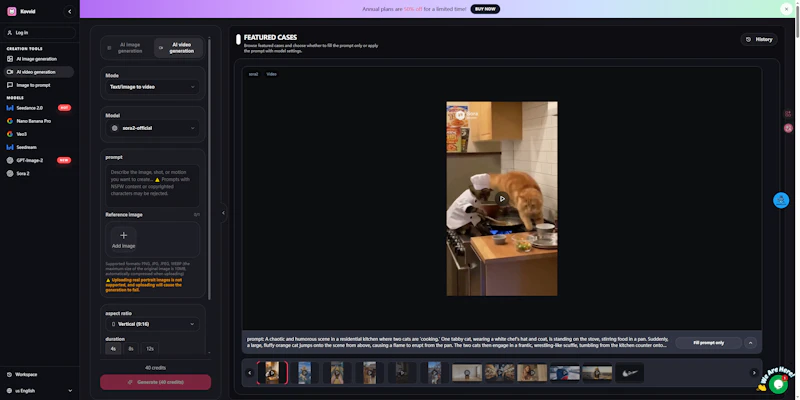Collapse the settings panel with the side arrow
This screenshot has width=800, height=400.
coord(223,213)
